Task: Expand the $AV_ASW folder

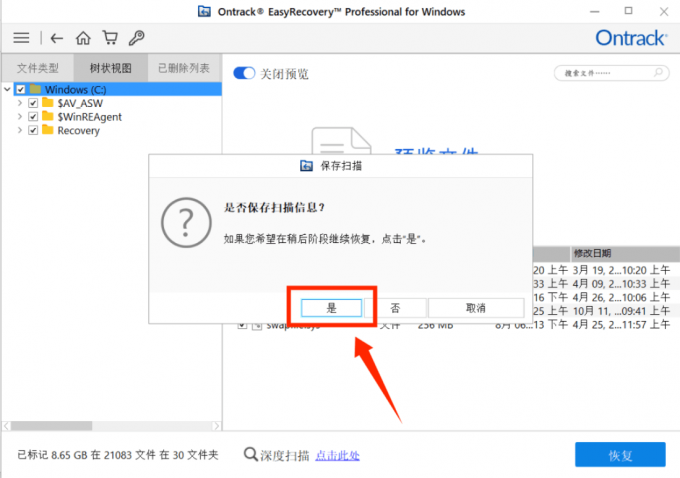Action: click(20, 103)
